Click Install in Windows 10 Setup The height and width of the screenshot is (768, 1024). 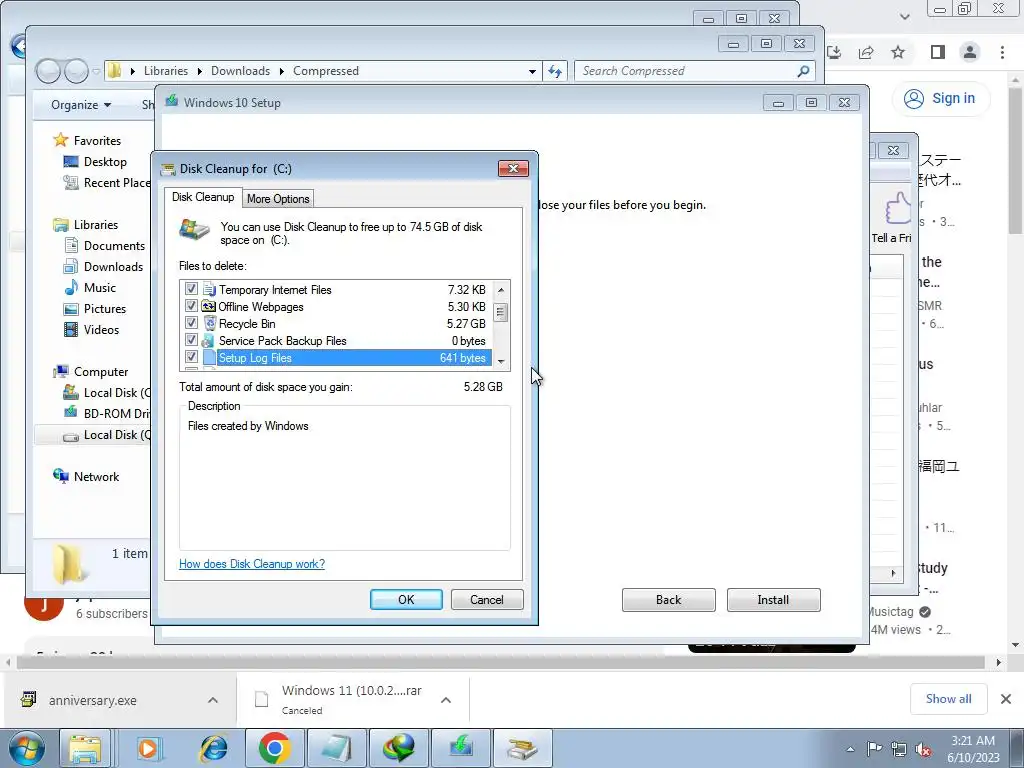tap(773, 600)
